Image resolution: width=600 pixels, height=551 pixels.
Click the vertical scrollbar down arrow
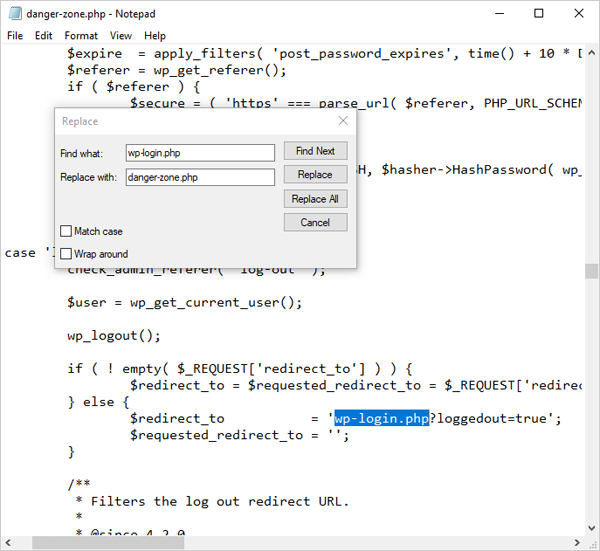[x=592, y=528]
